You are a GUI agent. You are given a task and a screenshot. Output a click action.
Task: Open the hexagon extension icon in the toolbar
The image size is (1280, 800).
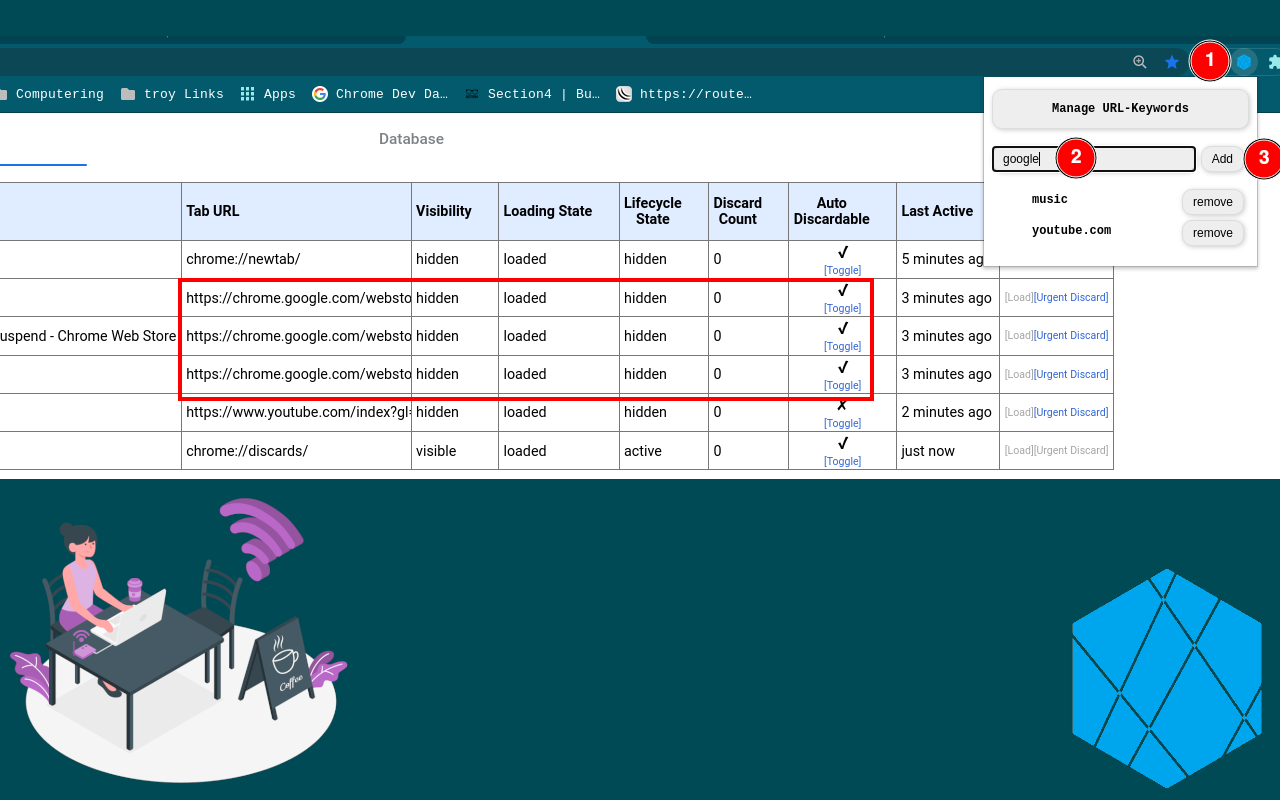pyautogui.click(x=1244, y=61)
